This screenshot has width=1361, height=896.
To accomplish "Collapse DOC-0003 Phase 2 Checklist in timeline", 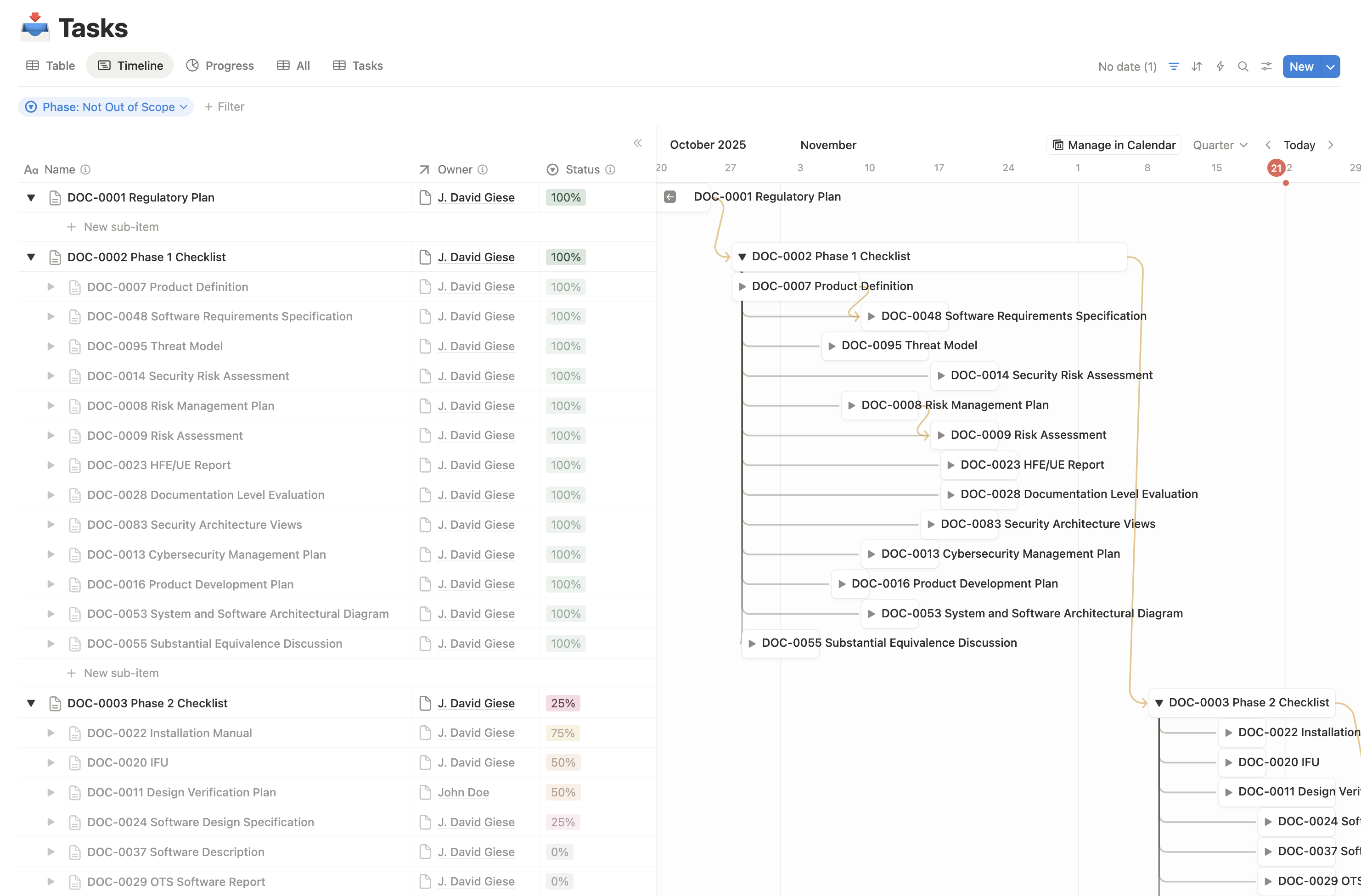I will tap(1159, 703).
